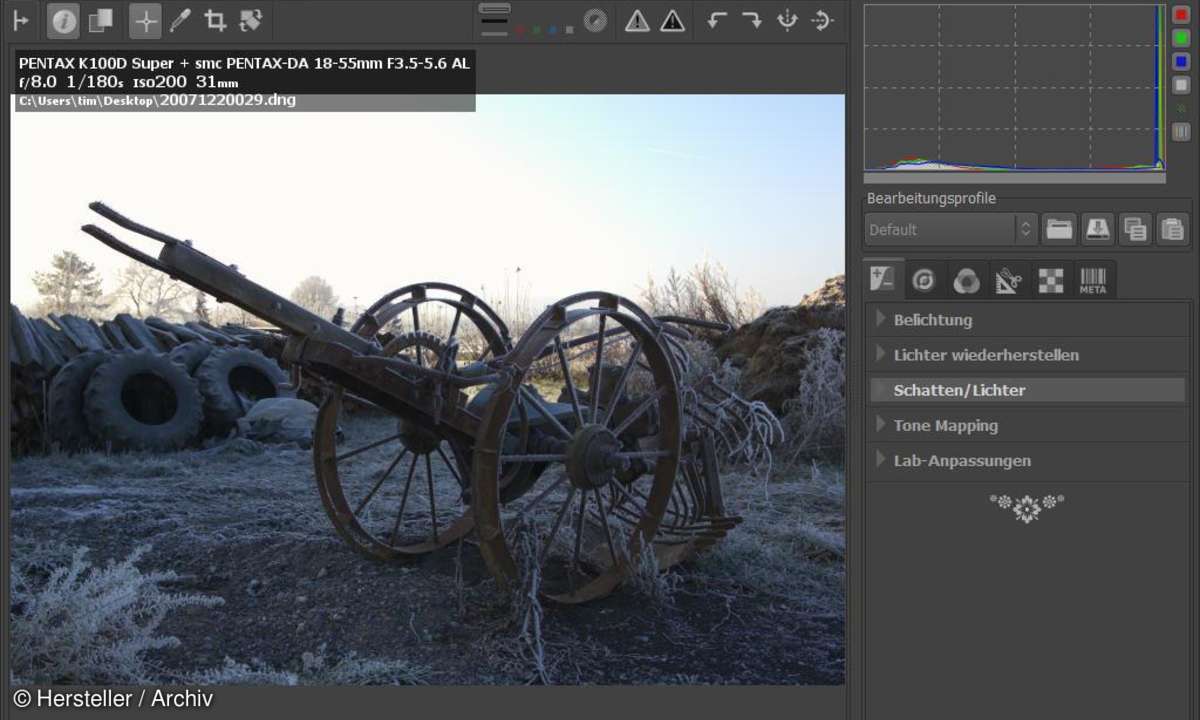Enable clipped highlights warning indicator
The height and width of the screenshot is (720, 1200).
click(x=673, y=20)
